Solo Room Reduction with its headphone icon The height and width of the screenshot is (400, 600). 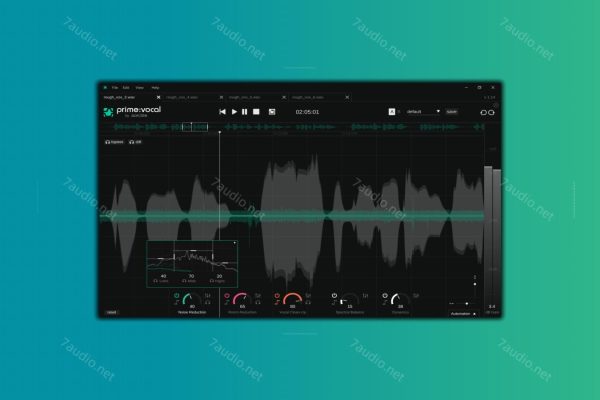point(258,303)
